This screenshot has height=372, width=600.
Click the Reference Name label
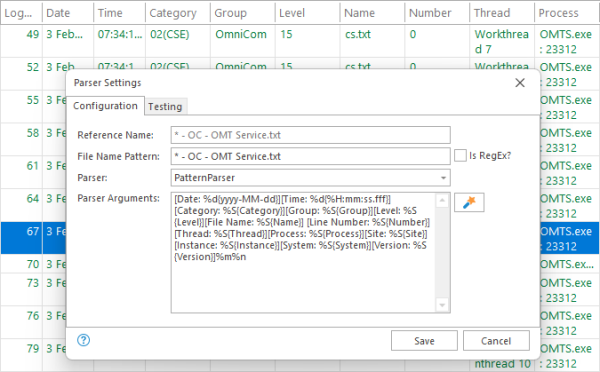115,135
